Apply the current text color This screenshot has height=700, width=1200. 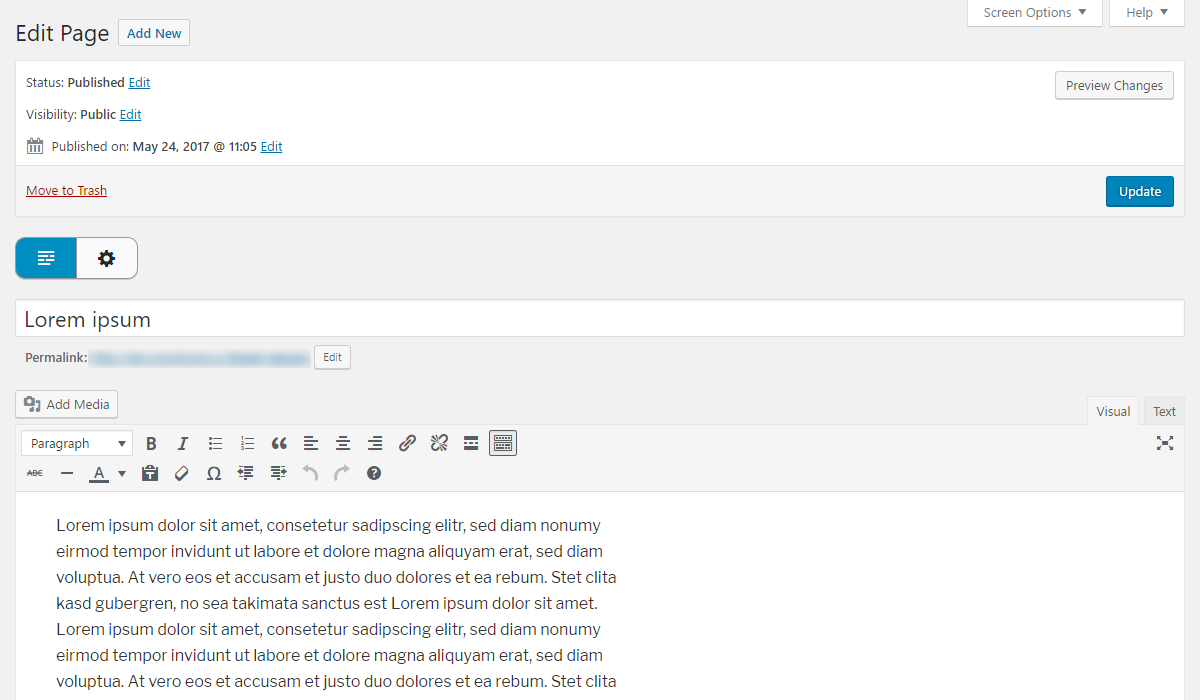pyautogui.click(x=99, y=473)
